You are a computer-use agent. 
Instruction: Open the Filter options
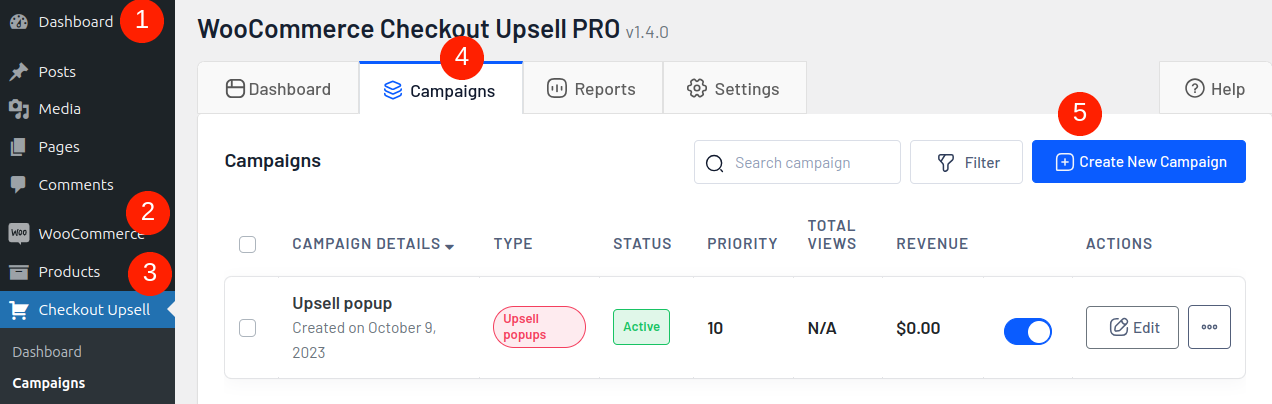pos(966,162)
